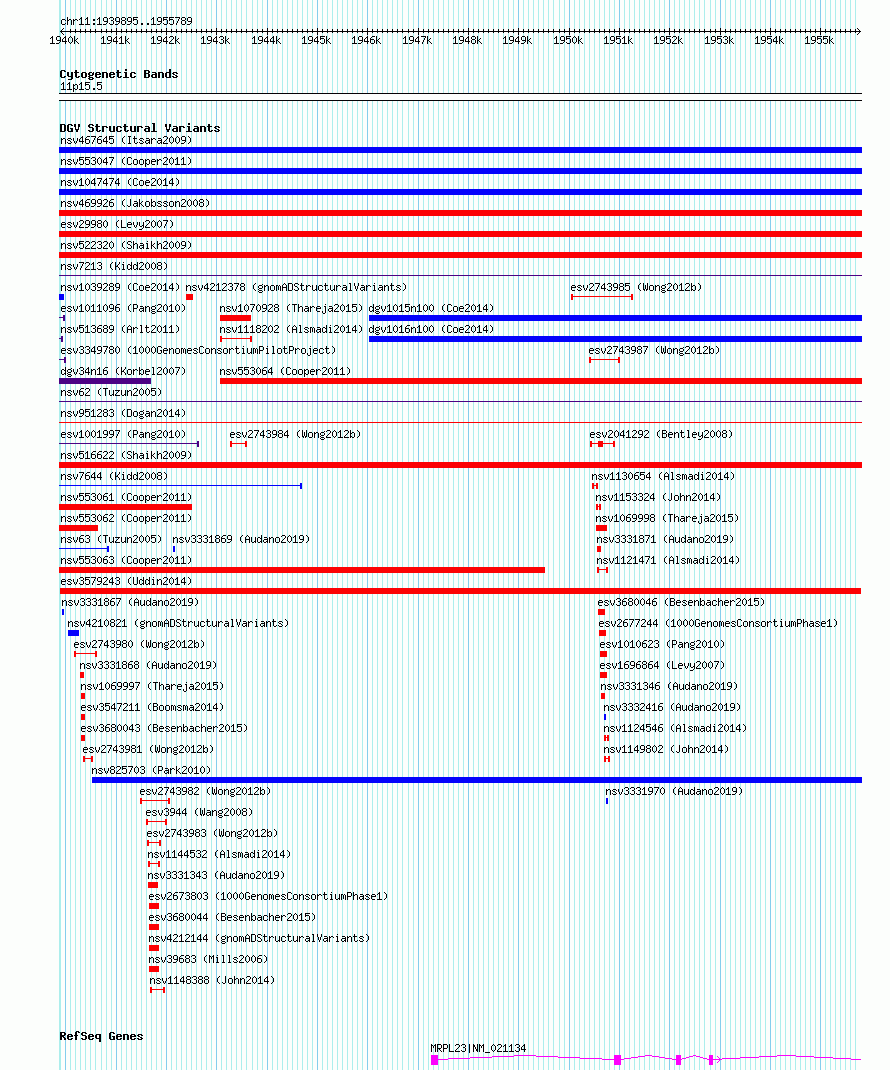This screenshot has height=1070, width=890.
Task: Select nsv1121471 (Alsmadi2014) label
Action: [668, 560]
